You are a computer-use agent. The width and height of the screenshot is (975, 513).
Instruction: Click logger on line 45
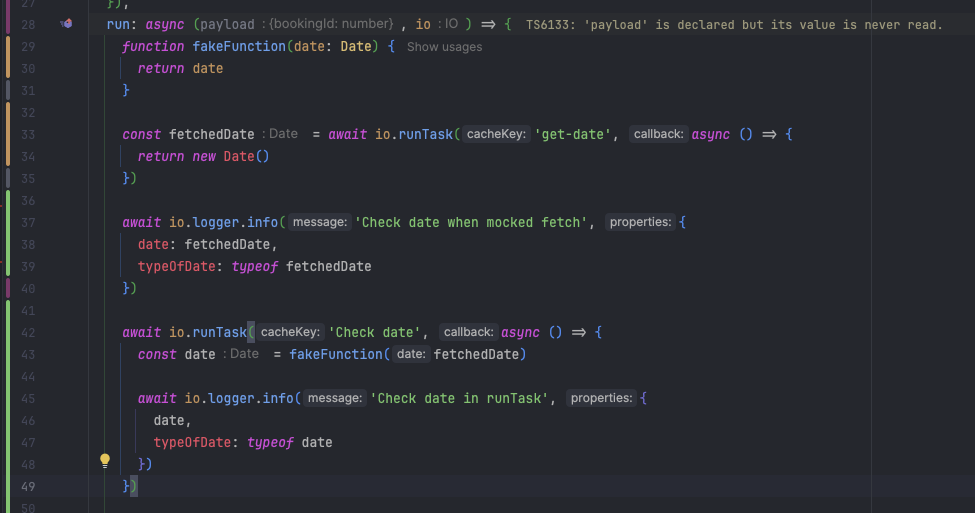pyautogui.click(x=231, y=399)
